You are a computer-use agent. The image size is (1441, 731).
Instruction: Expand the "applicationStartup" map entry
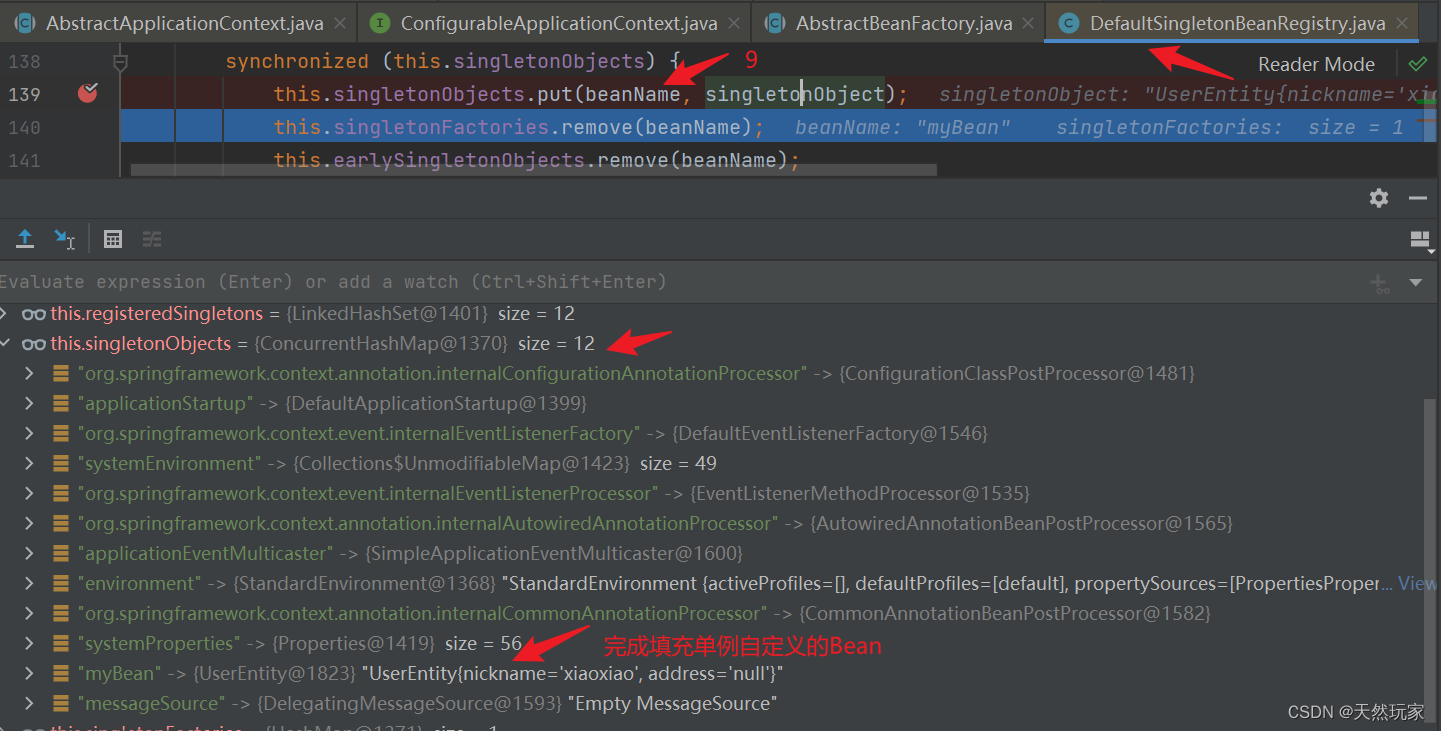click(x=29, y=403)
